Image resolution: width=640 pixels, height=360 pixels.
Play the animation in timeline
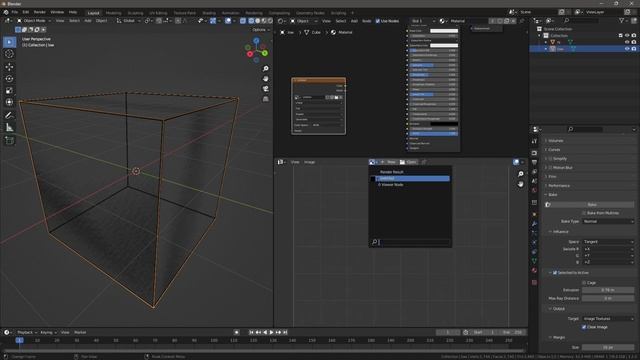[x=271, y=332]
